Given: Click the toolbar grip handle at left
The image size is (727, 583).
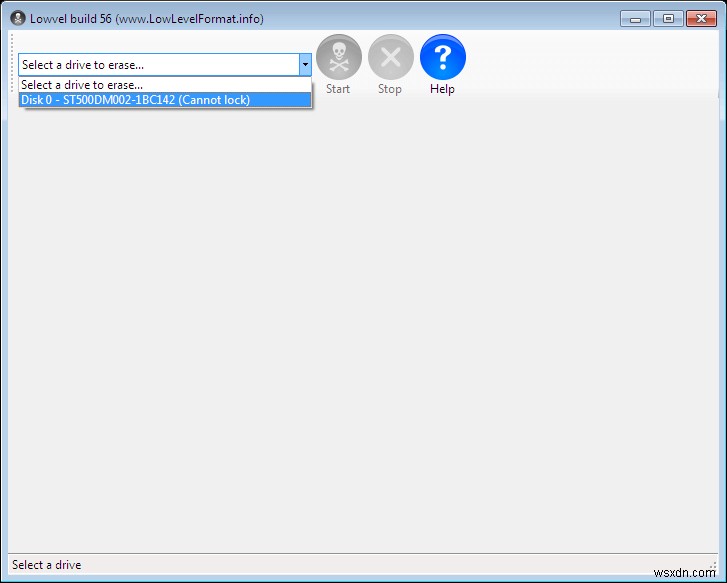Looking at the screenshot, I should coord(12,63).
